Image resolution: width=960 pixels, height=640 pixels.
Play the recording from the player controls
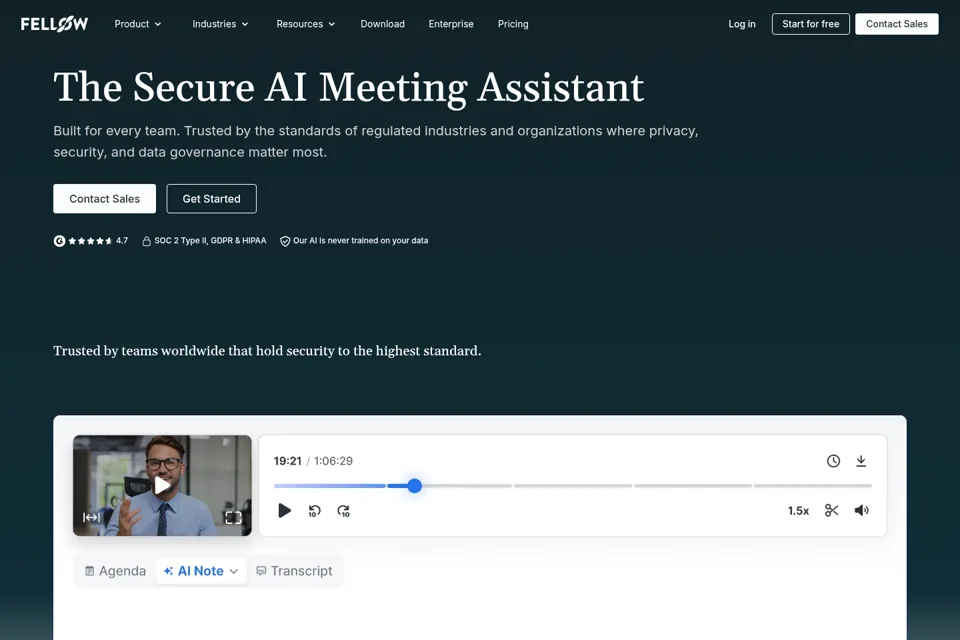(x=285, y=510)
